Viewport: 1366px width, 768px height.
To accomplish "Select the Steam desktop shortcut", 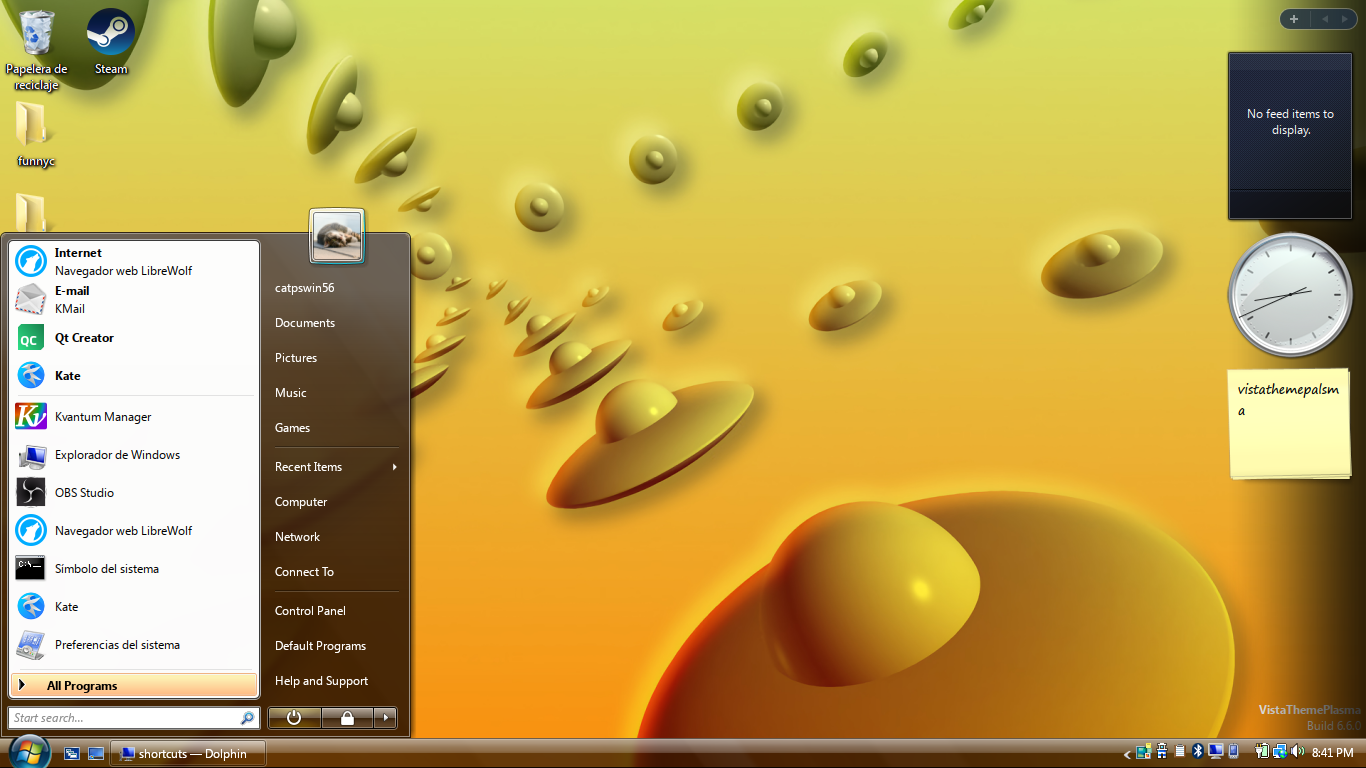I will [111, 42].
